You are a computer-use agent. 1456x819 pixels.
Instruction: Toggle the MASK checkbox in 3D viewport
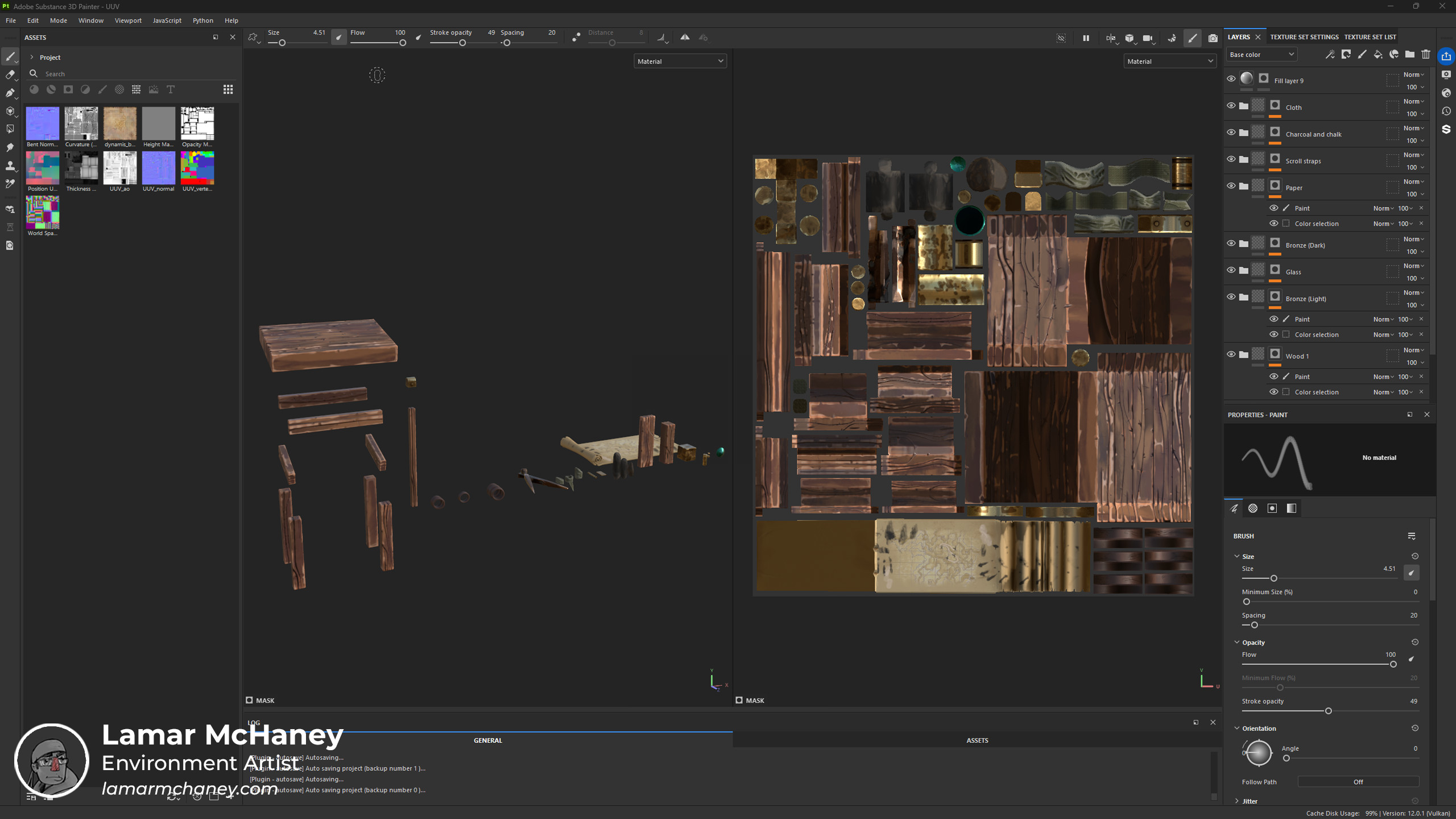[249, 700]
